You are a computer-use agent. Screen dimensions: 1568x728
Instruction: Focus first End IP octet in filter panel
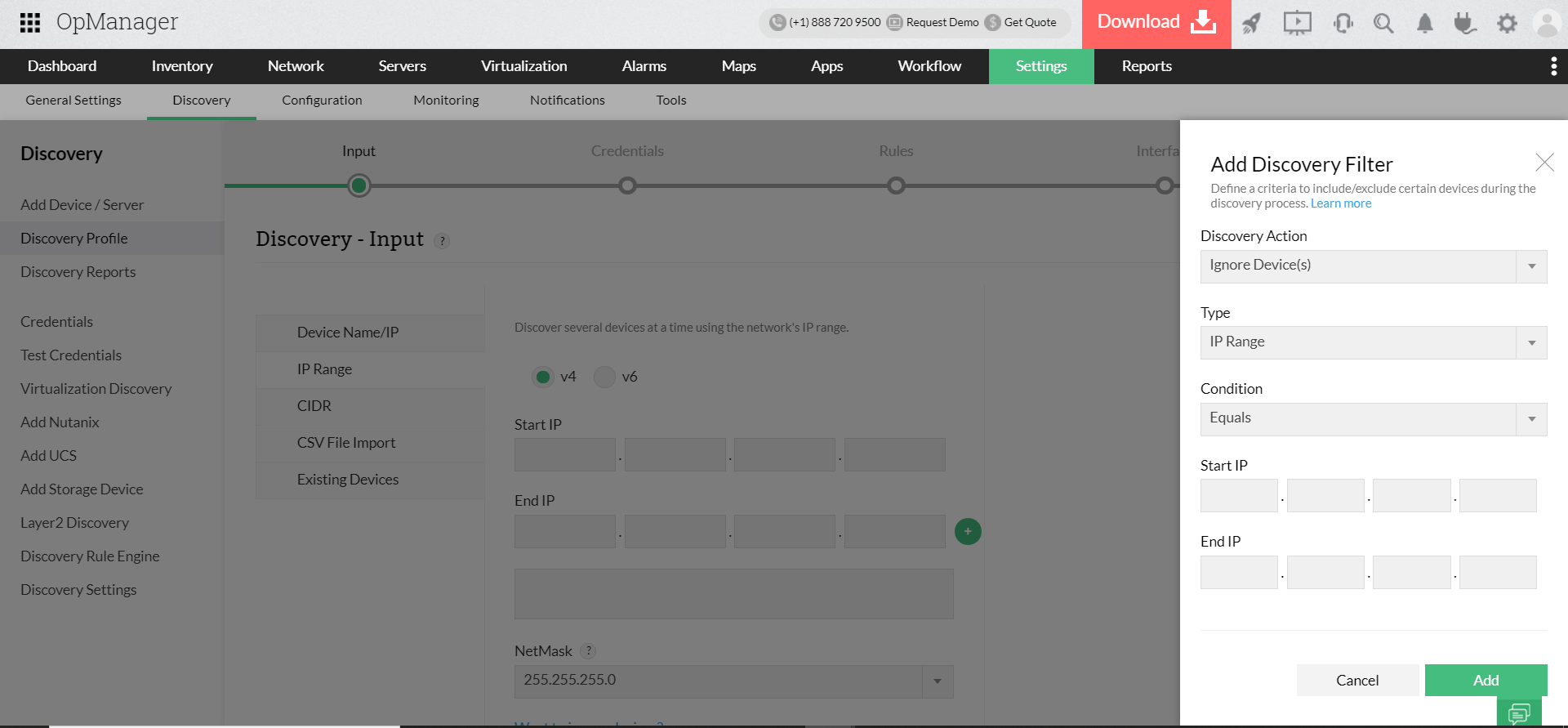(1239, 573)
